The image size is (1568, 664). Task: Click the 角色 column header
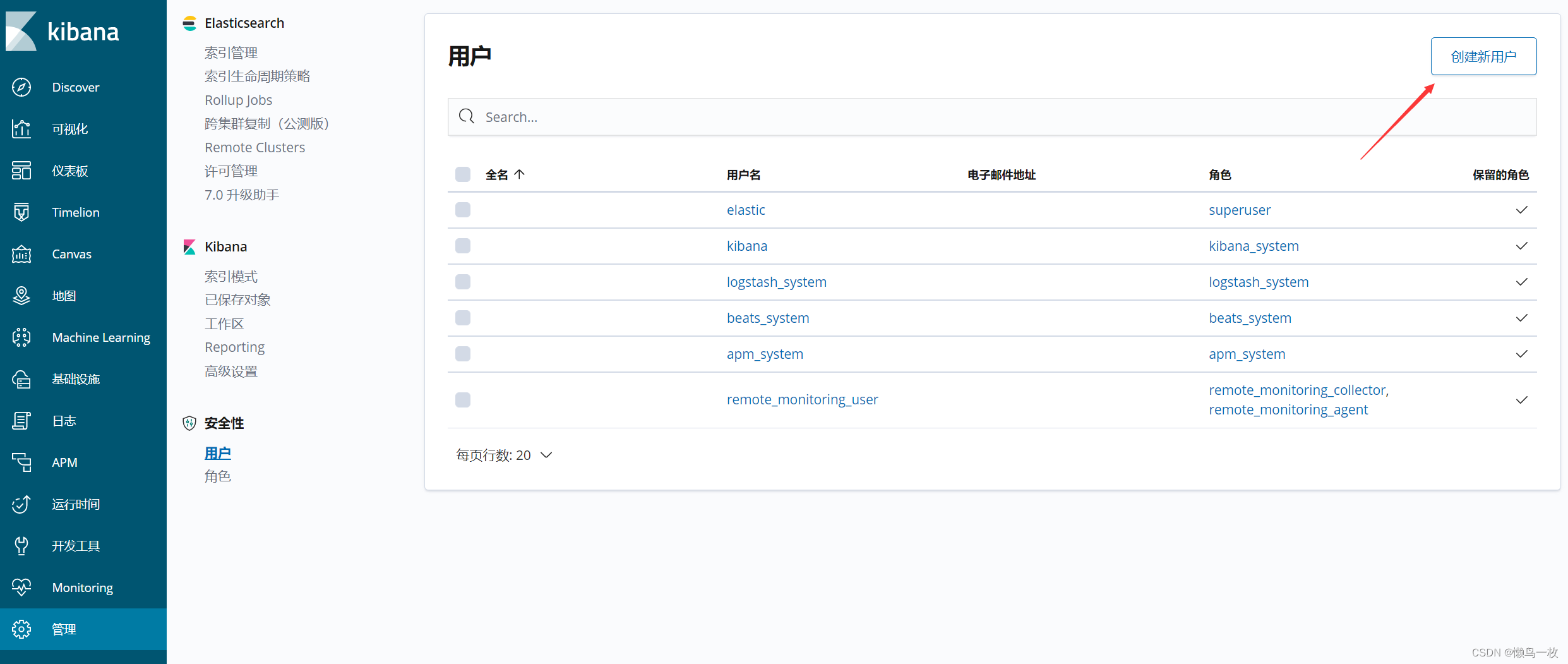pyautogui.click(x=1220, y=175)
